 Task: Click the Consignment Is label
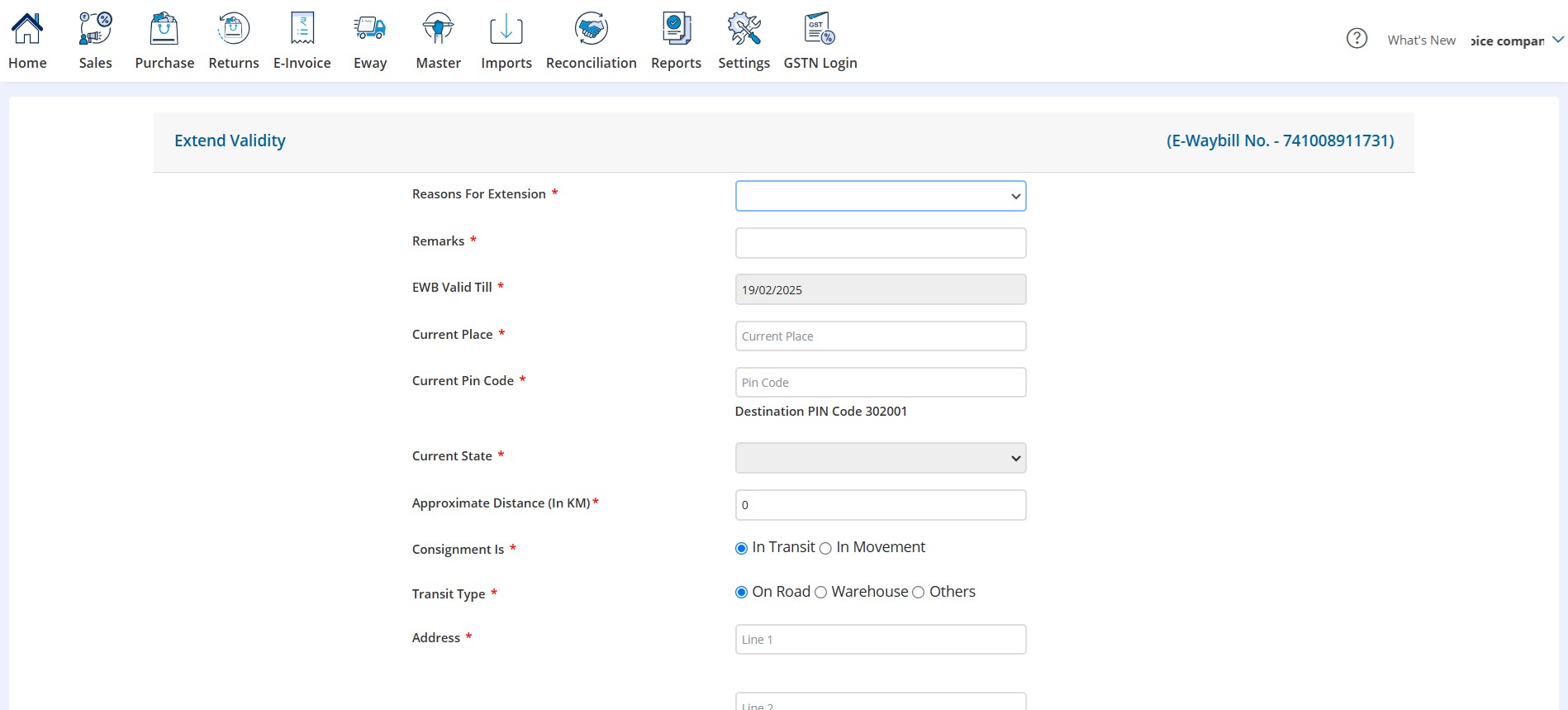pos(458,550)
